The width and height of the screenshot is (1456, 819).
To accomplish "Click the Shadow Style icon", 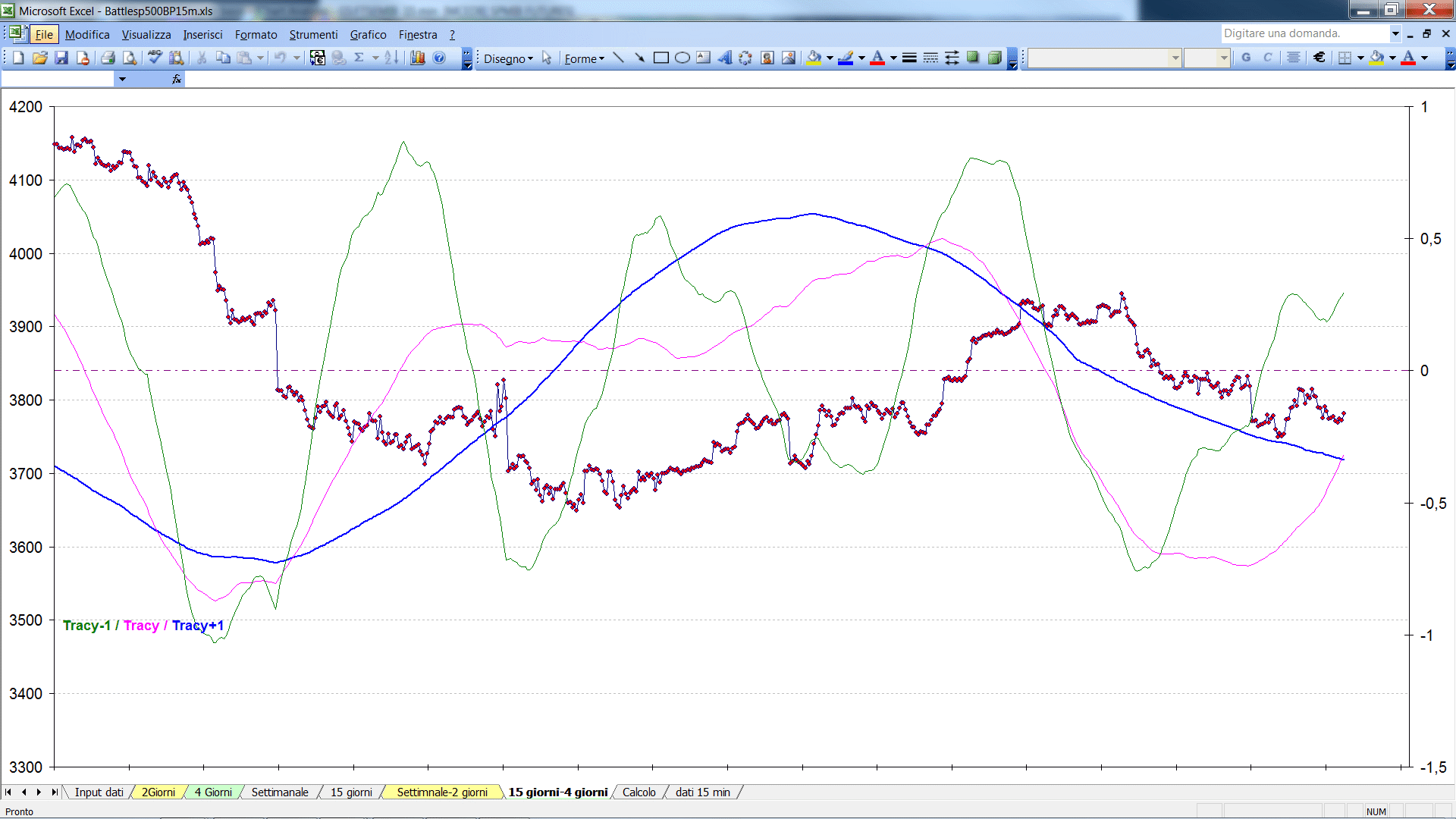I will pyautogui.click(x=973, y=58).
